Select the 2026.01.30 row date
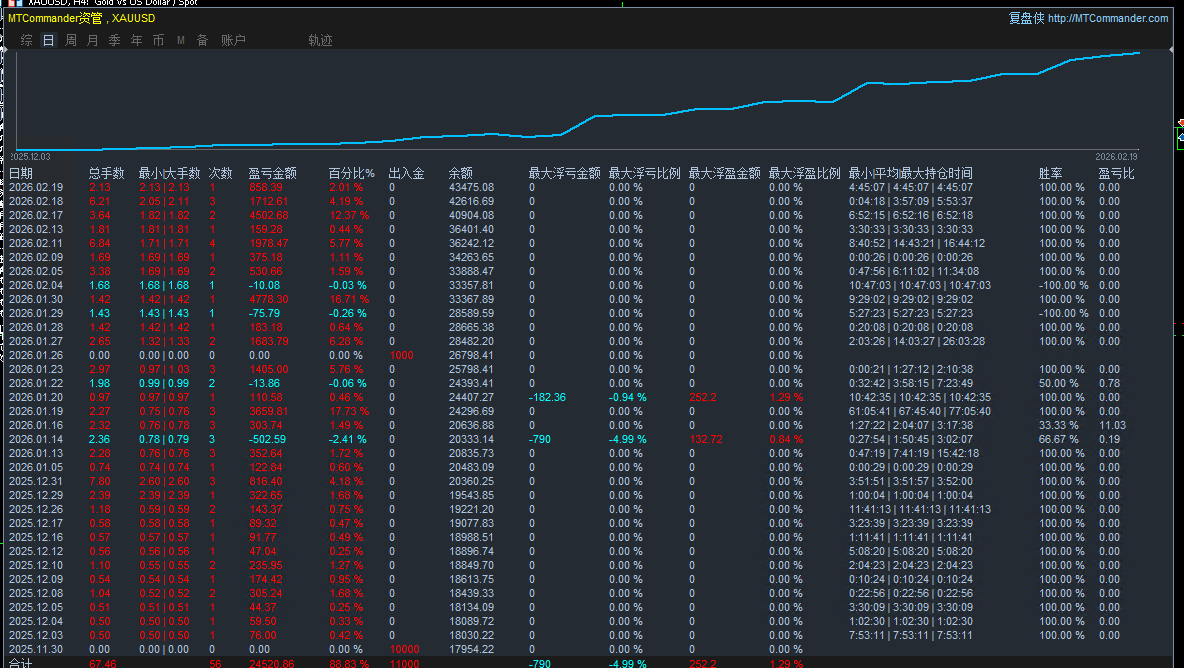Image resolution: width=1184 pixels, height=668 pixels. pos(35,300)
